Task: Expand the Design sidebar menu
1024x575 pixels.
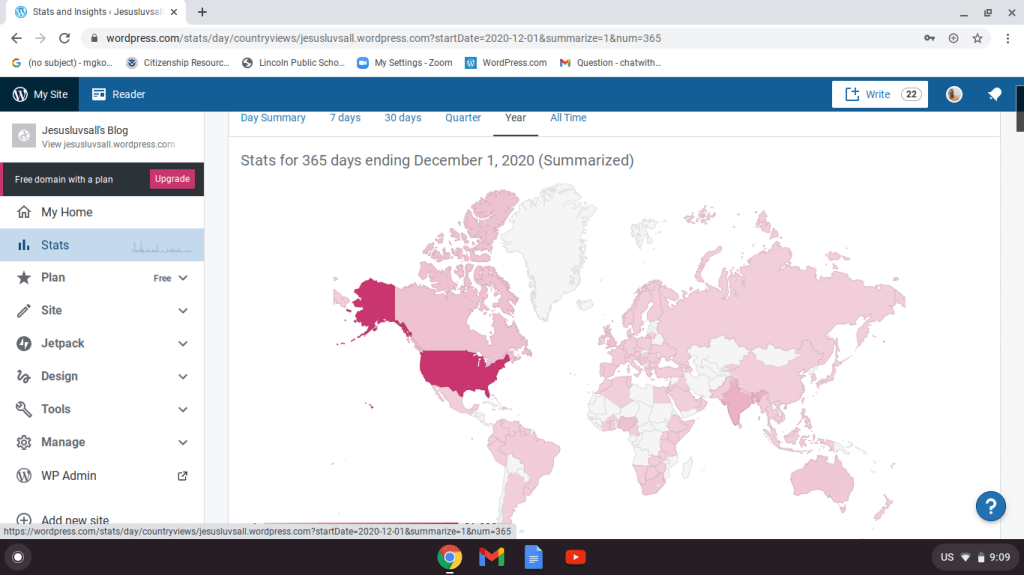Action: 183,377
